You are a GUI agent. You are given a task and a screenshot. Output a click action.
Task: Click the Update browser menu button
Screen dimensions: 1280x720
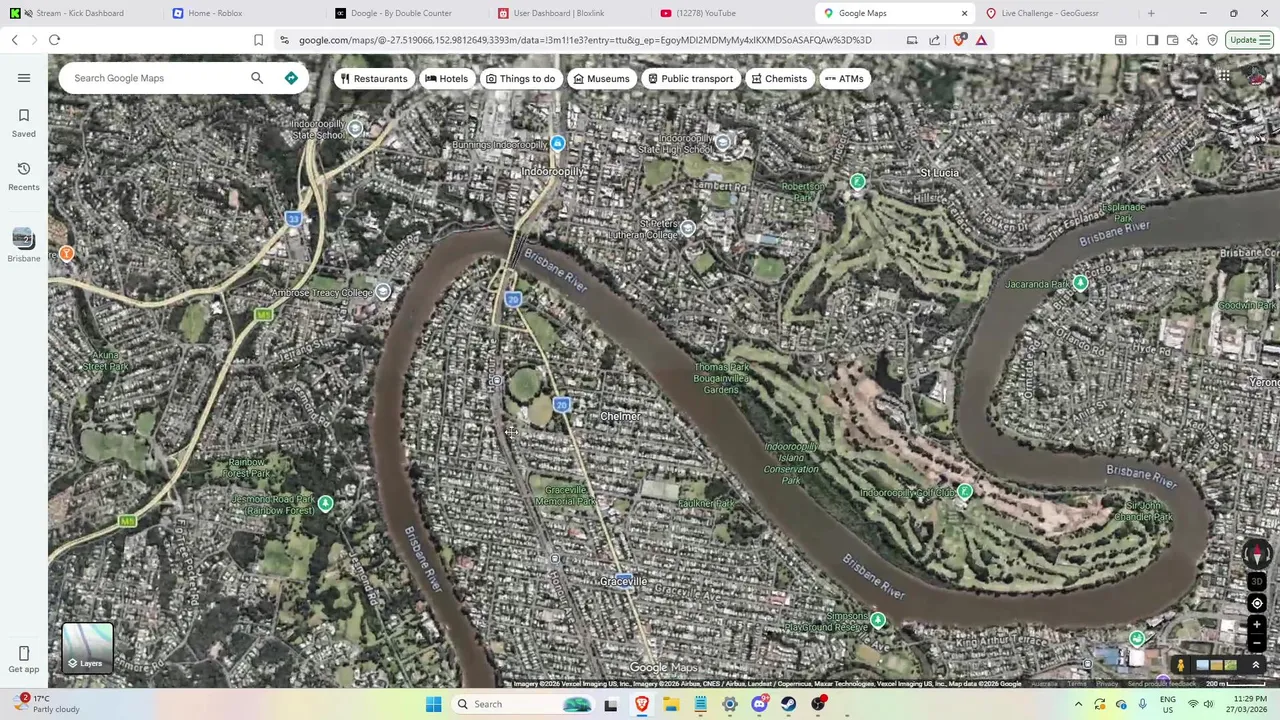tap(1250, 40)
